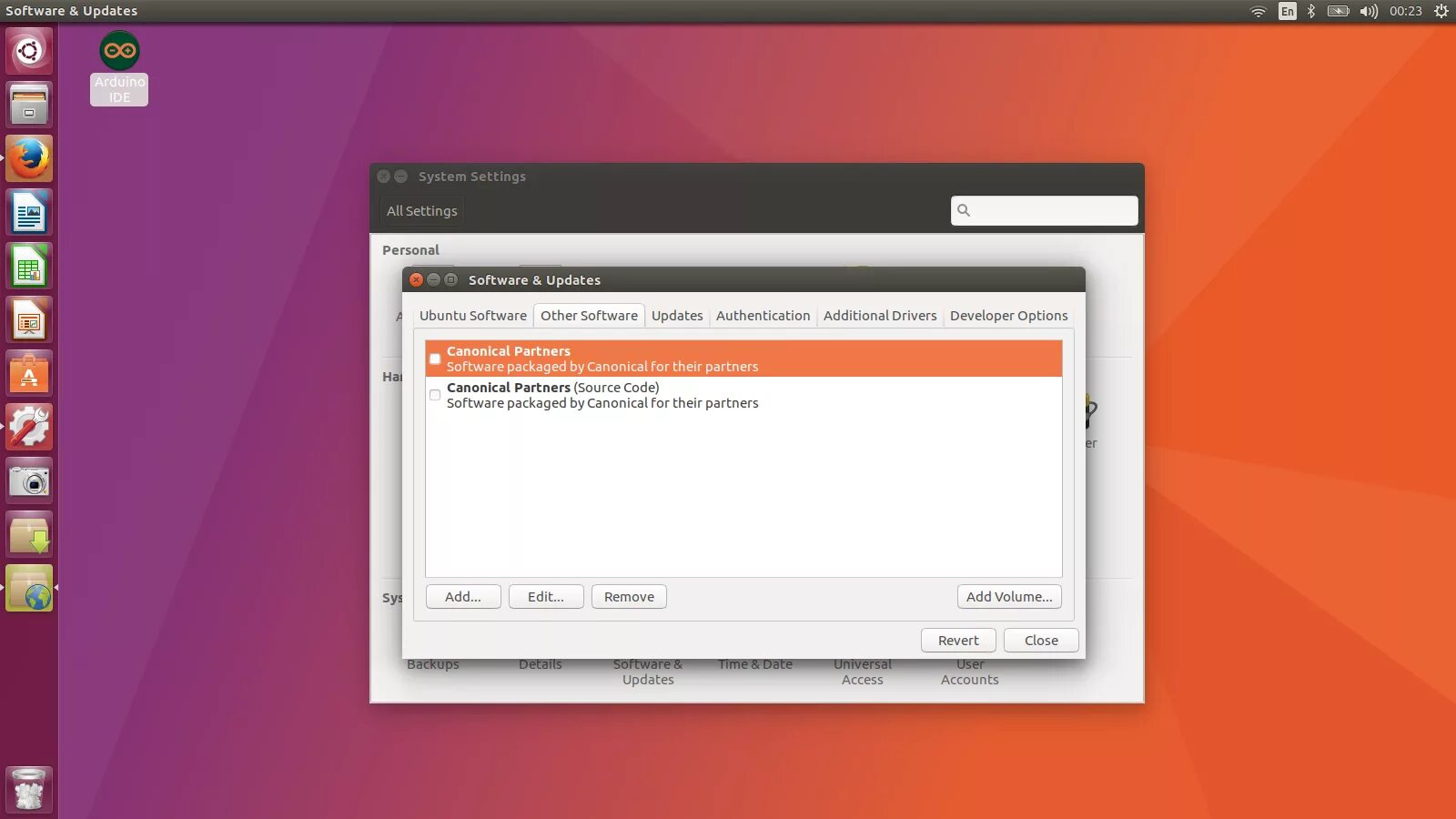Open the battery indicator menu
The image size is (1456, 819).
[1338, 11]
